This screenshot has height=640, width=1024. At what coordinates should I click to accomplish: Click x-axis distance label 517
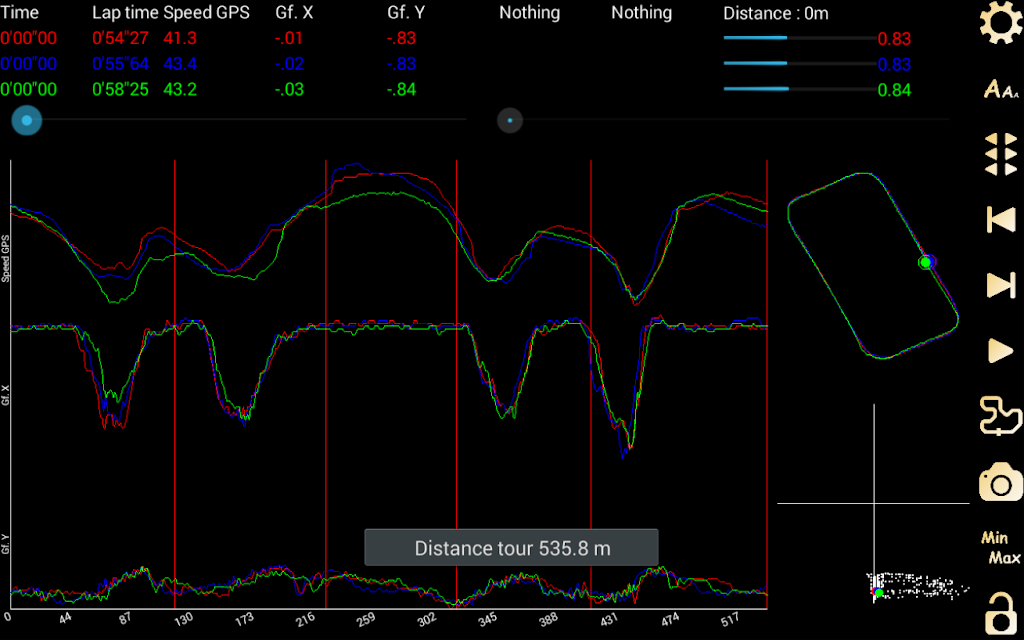click(x=730, y=618)
